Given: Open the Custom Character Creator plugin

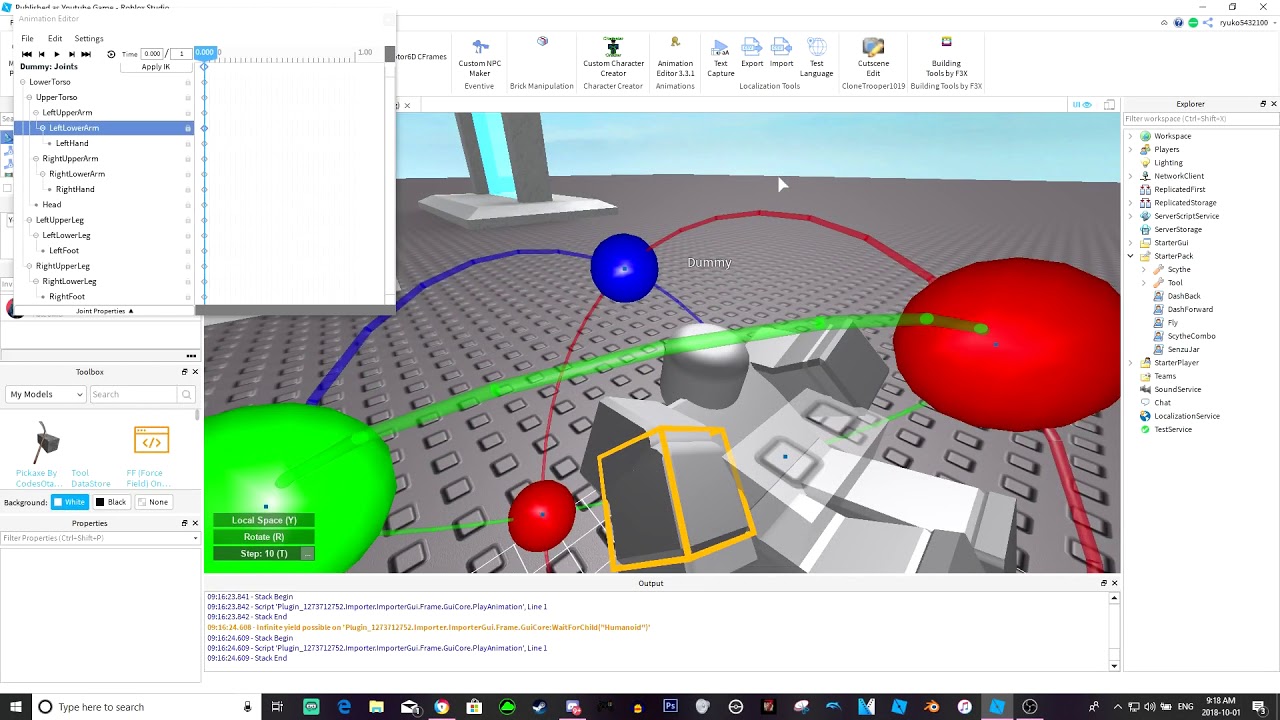Looking at the screenshot, I should pyautogui.click(x=613, y=57).
